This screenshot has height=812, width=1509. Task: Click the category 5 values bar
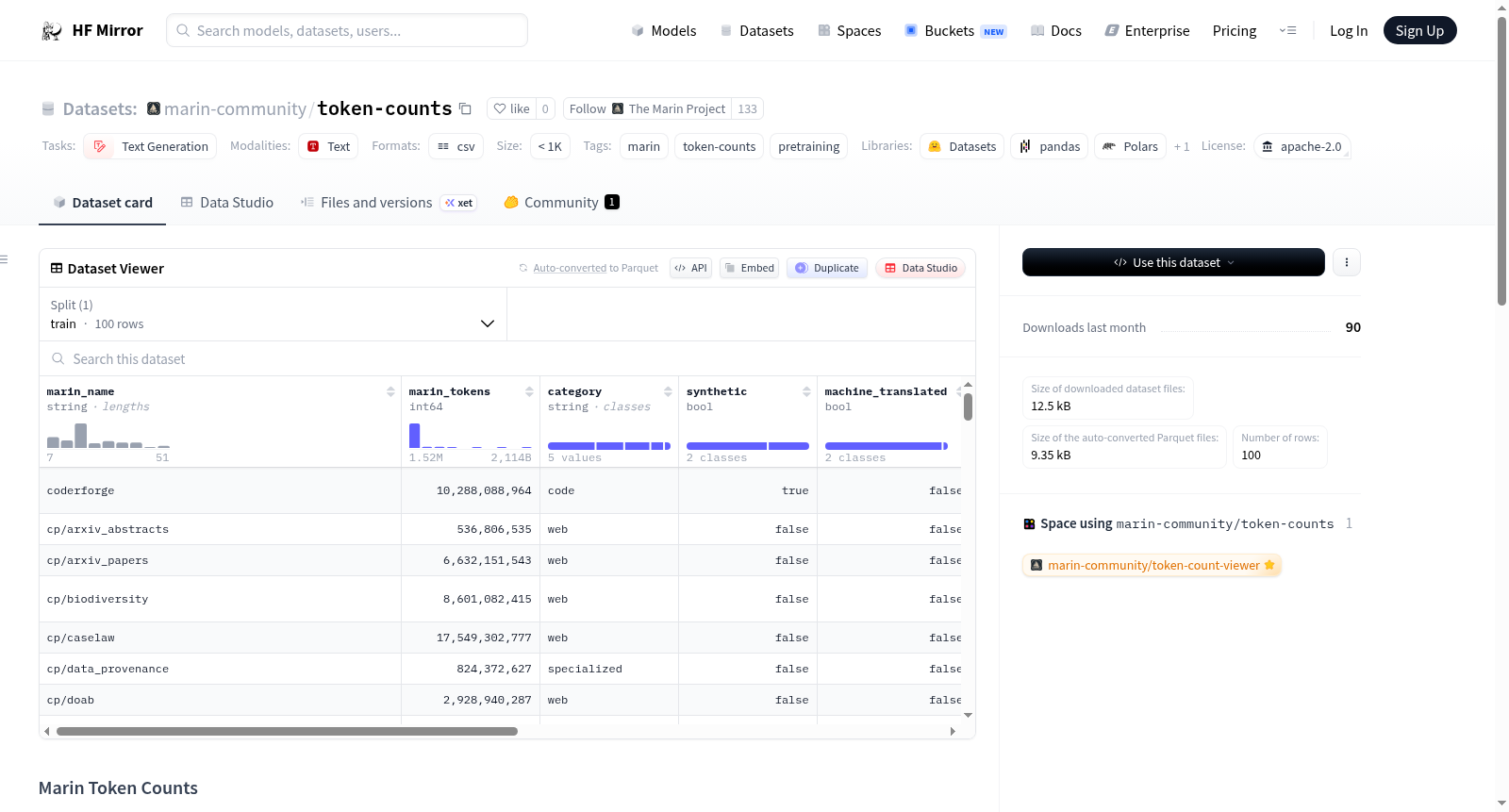[x=609, y=446]
